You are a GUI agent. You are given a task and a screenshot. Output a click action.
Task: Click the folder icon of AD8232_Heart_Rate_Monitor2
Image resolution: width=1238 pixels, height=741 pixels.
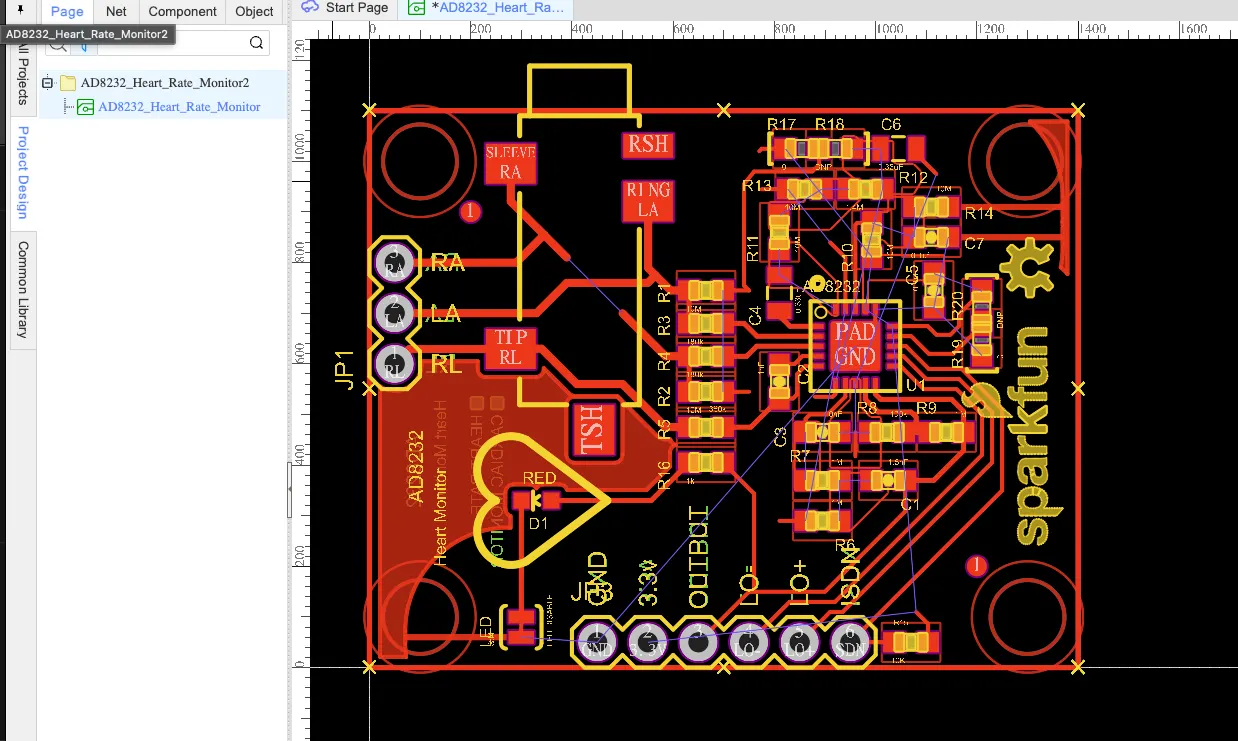68,83
